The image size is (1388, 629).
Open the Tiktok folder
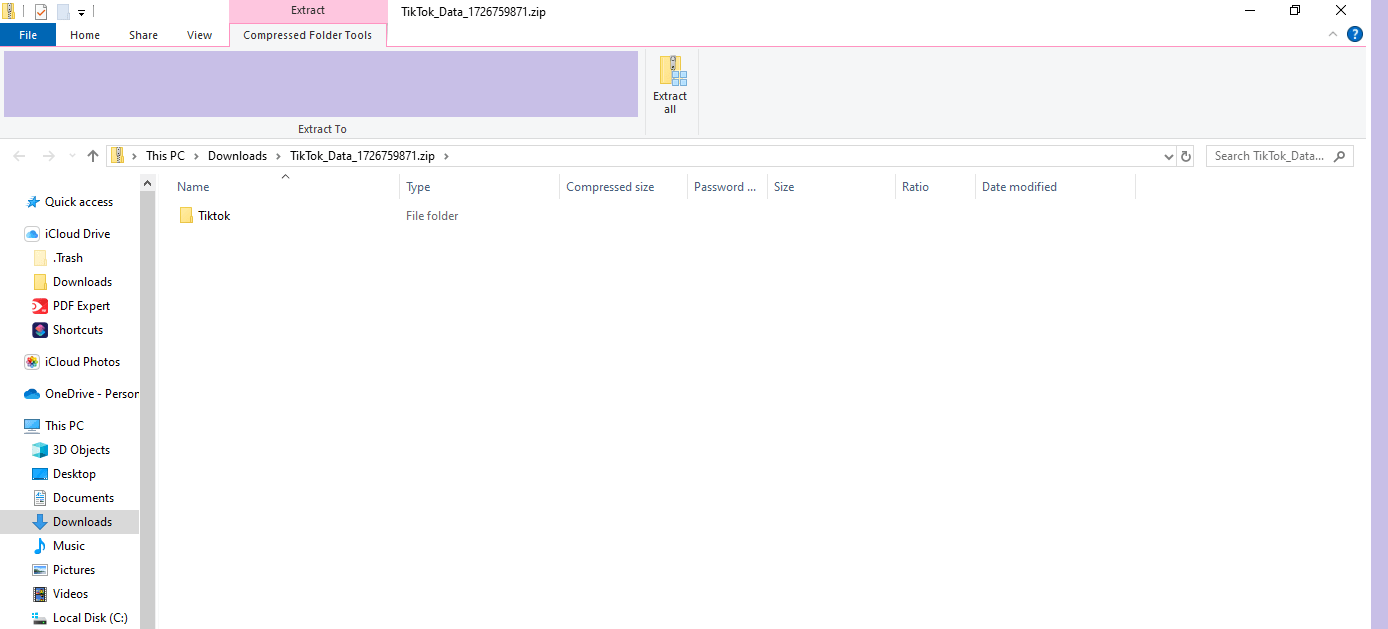pos(213,216)
